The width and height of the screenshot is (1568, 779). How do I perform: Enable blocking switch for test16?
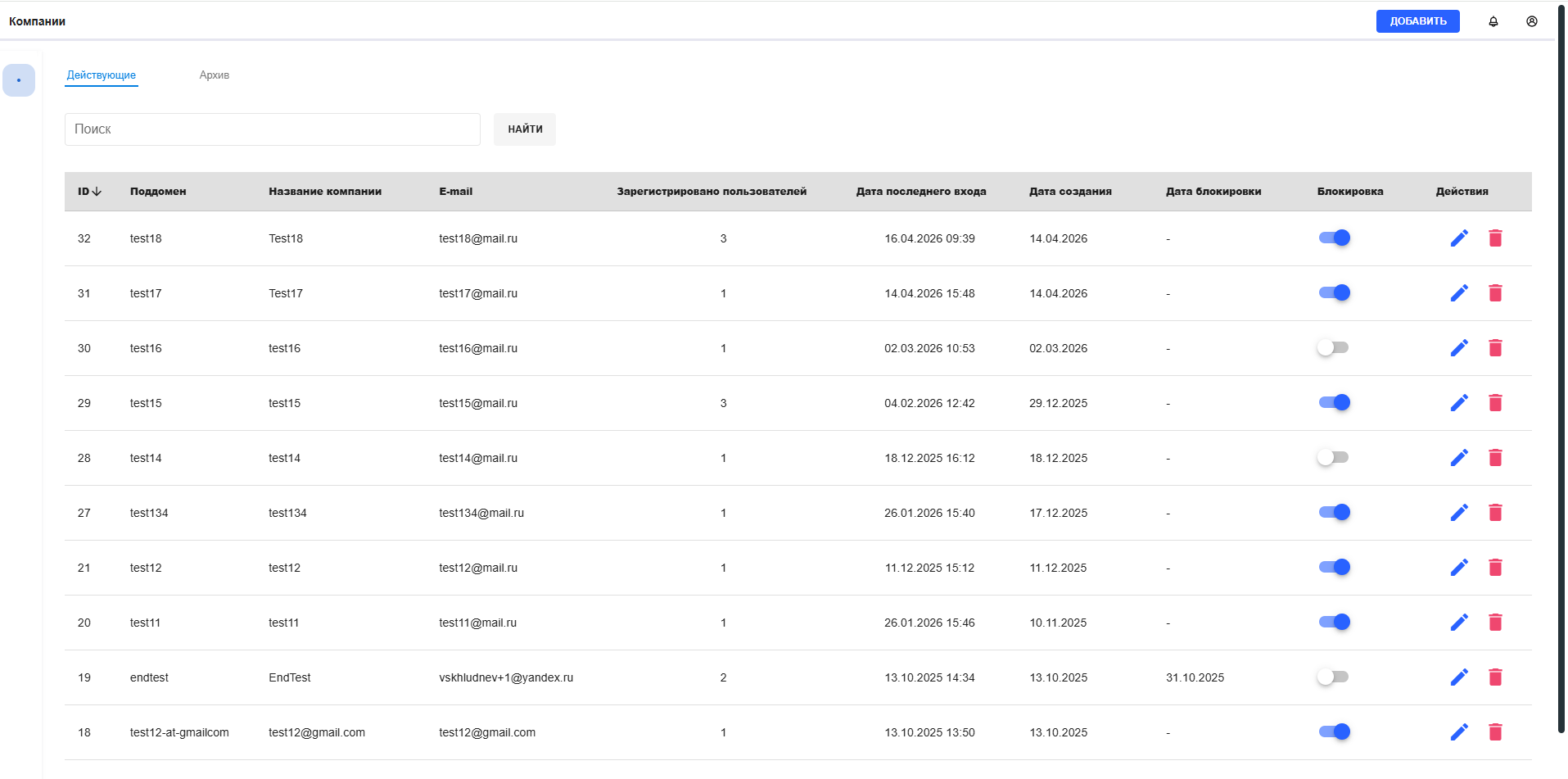click(x=1333, y=347)
